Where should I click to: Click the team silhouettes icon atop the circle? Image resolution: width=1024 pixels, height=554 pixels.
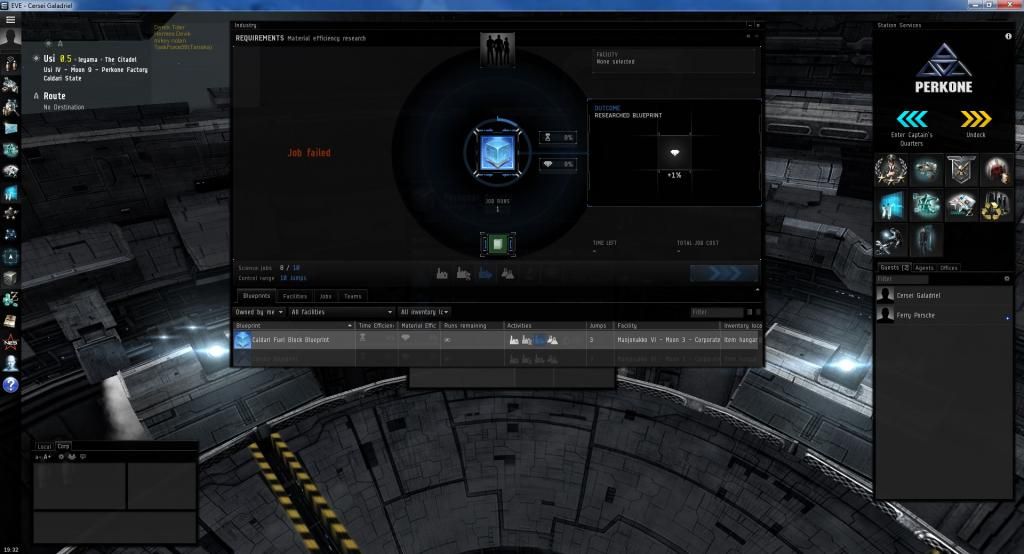tap(498, 50)
